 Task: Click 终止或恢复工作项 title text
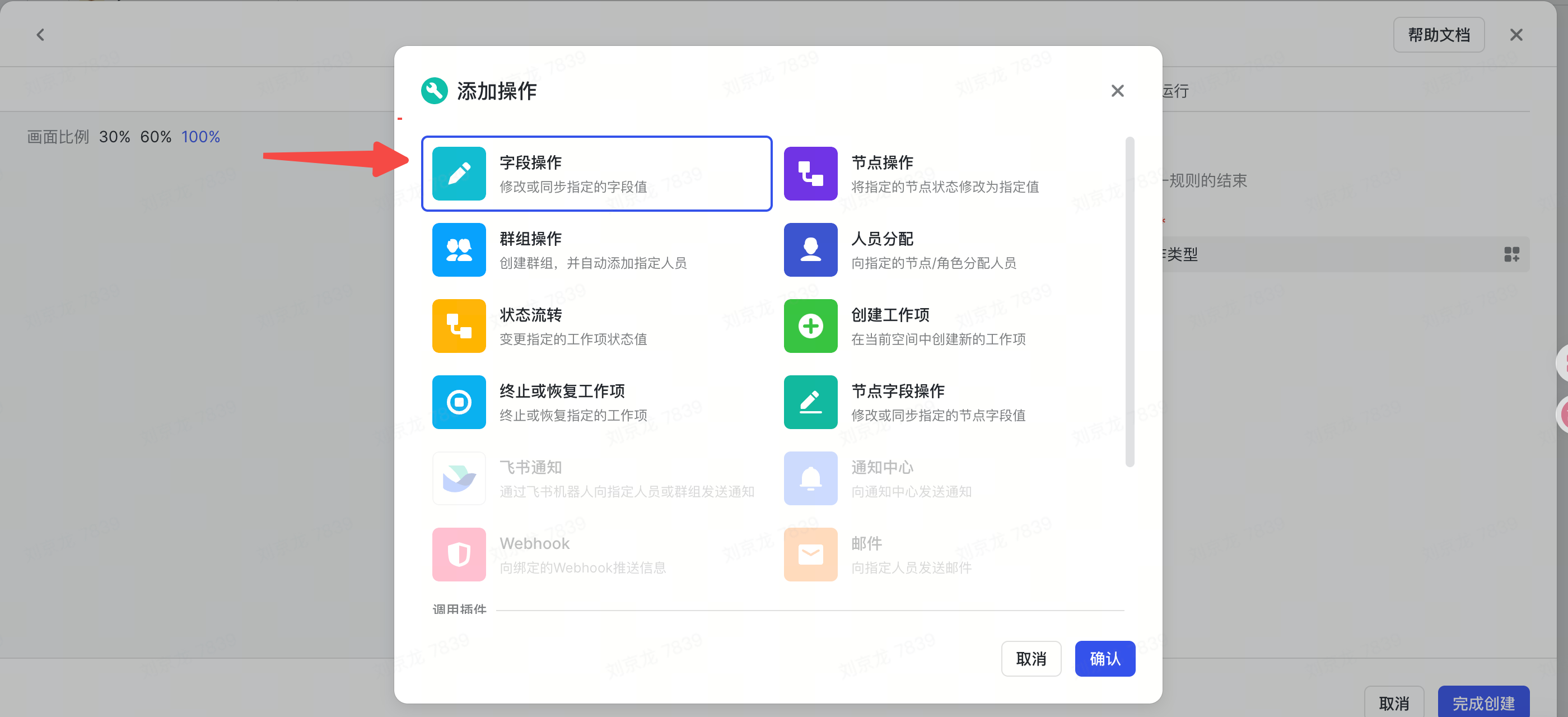pos(562,391)
